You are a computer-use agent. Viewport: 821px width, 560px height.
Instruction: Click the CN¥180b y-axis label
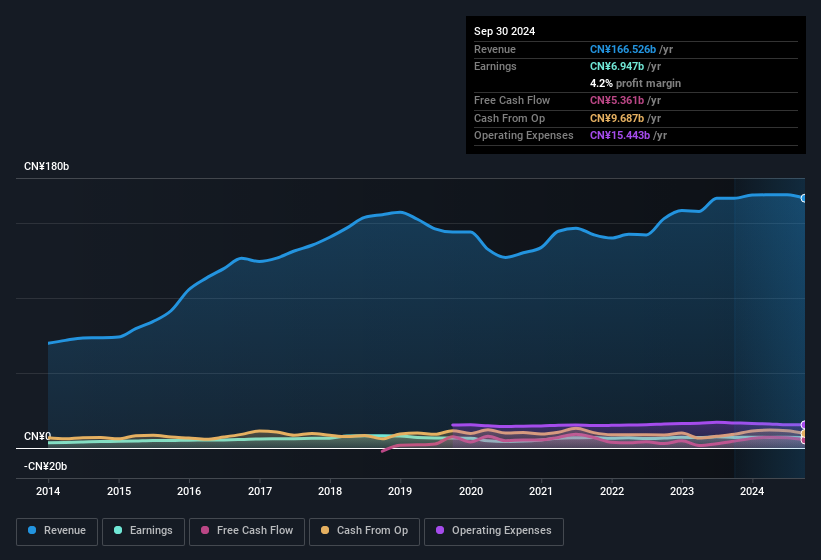(x=47, y=166)
